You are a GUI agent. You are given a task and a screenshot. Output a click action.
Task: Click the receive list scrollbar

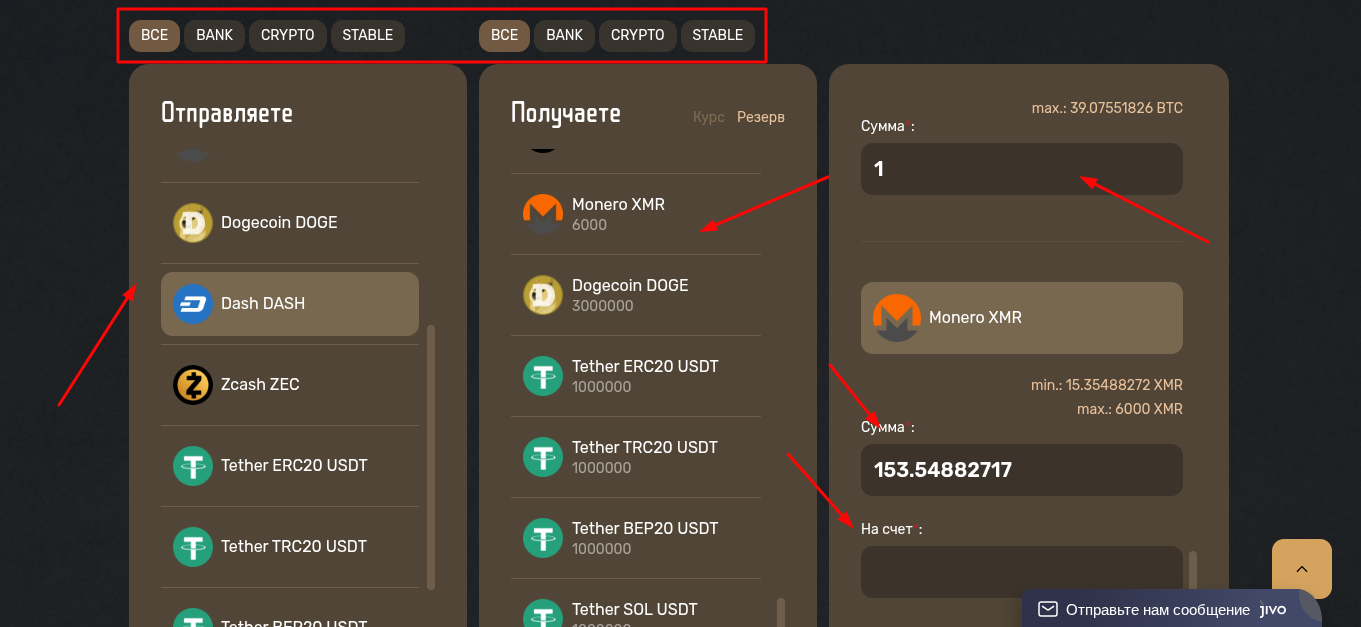point(781,612)
